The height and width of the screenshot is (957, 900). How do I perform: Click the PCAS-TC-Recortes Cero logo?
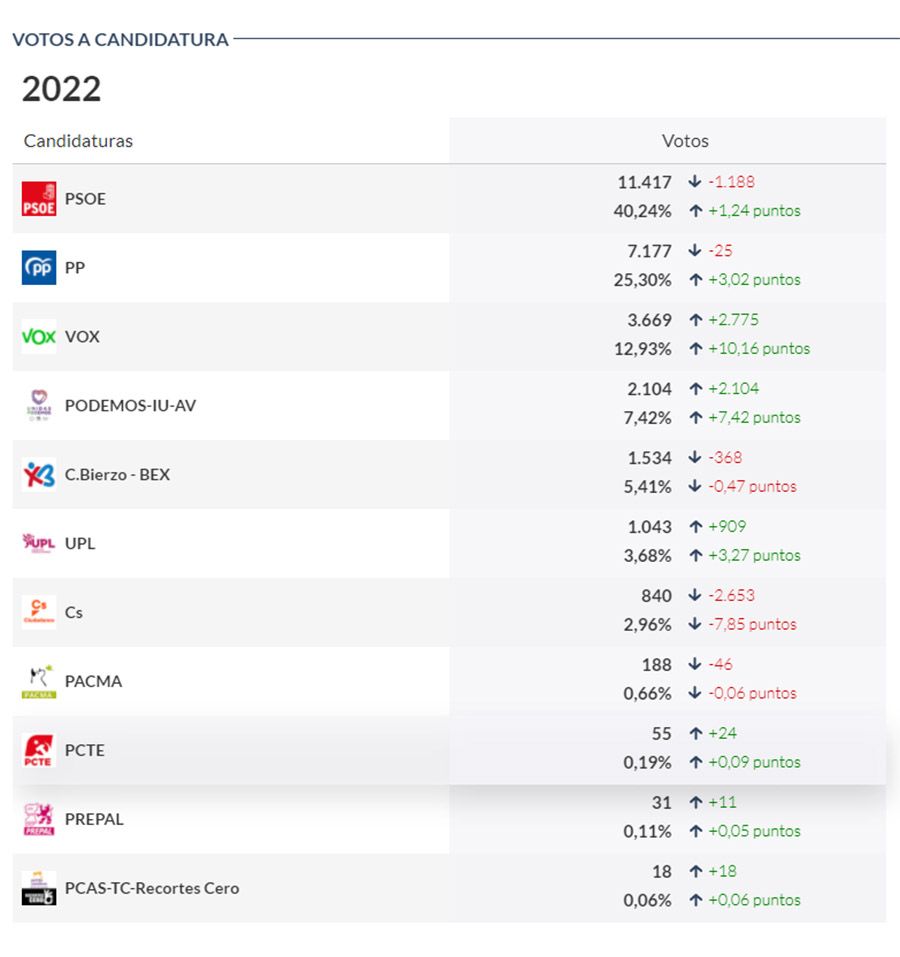pyautogui.click(x=39, y=888)
